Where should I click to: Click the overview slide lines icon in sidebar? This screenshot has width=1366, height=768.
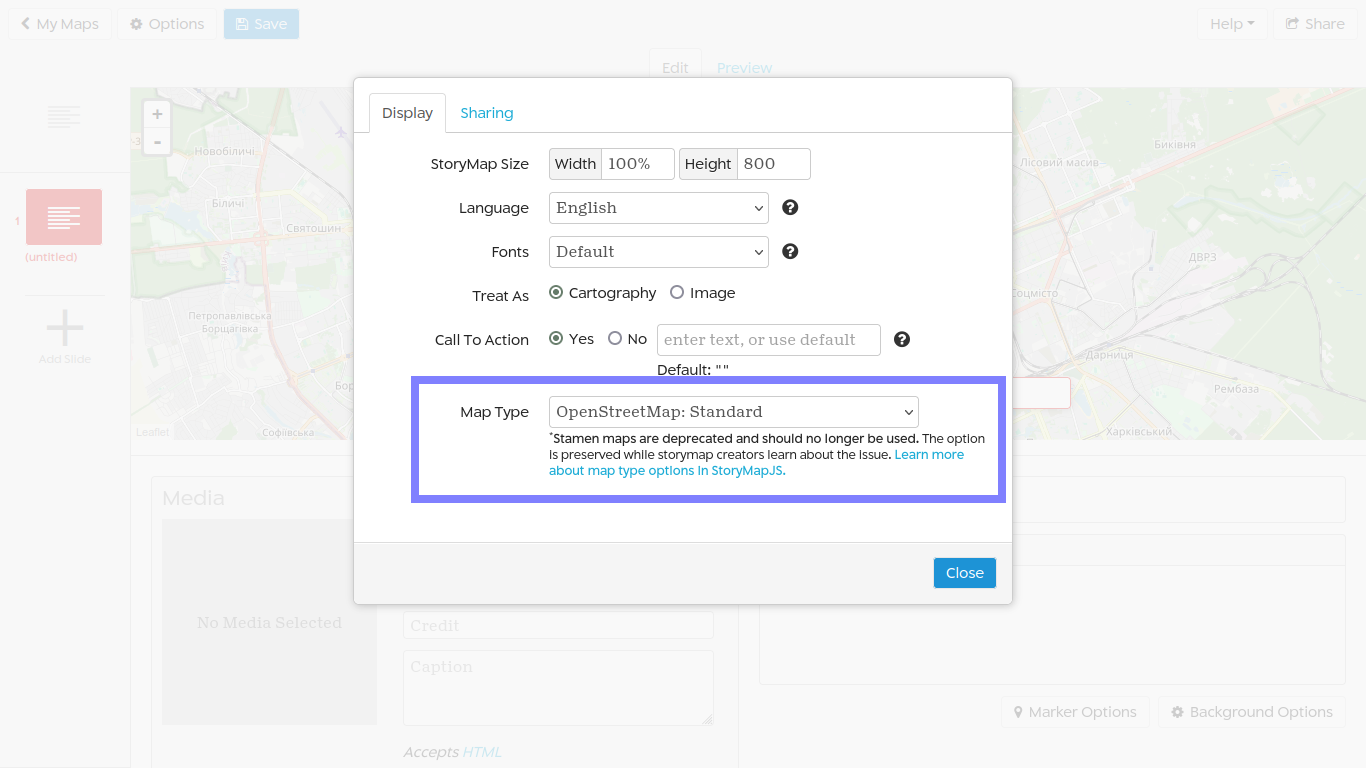64,117
